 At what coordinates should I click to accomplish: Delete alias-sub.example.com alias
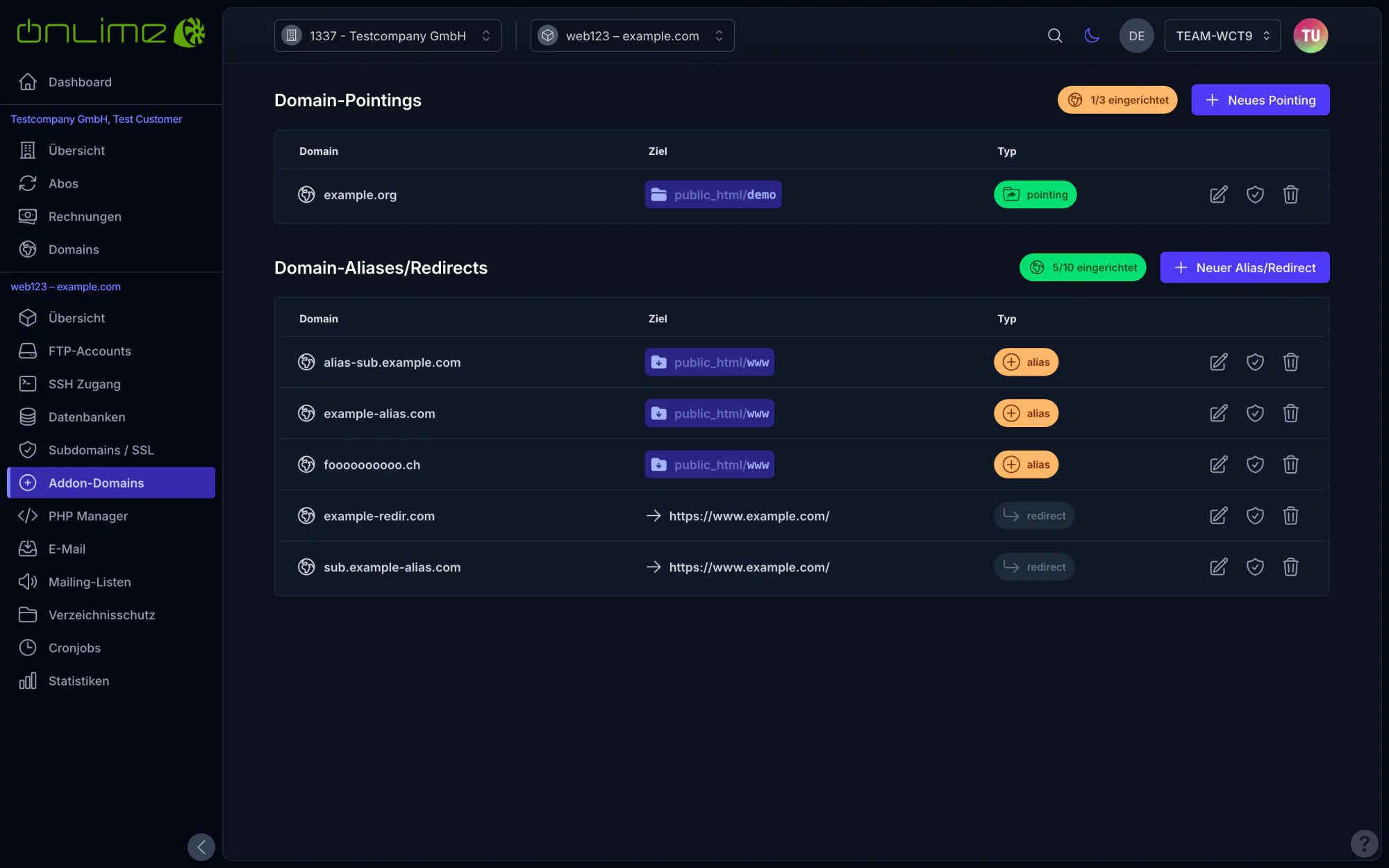pos(1291,362)
